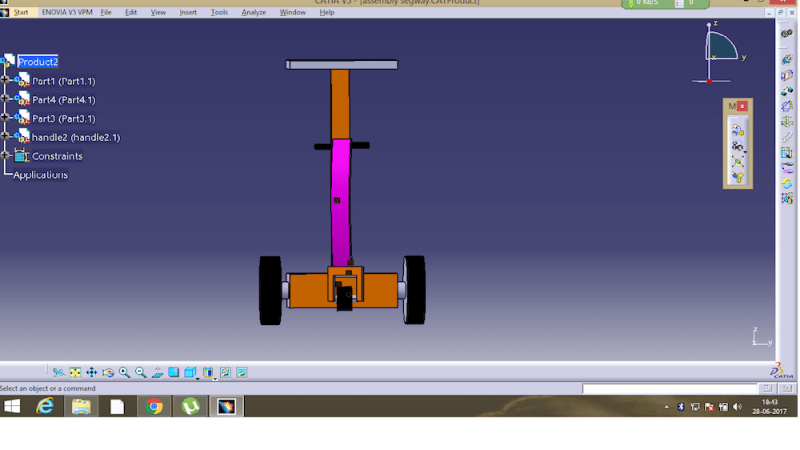This screenshot has height=450, width=800.
Task: Click Fit All In icon
Action: pyautogui.click(x=75, y=372)
